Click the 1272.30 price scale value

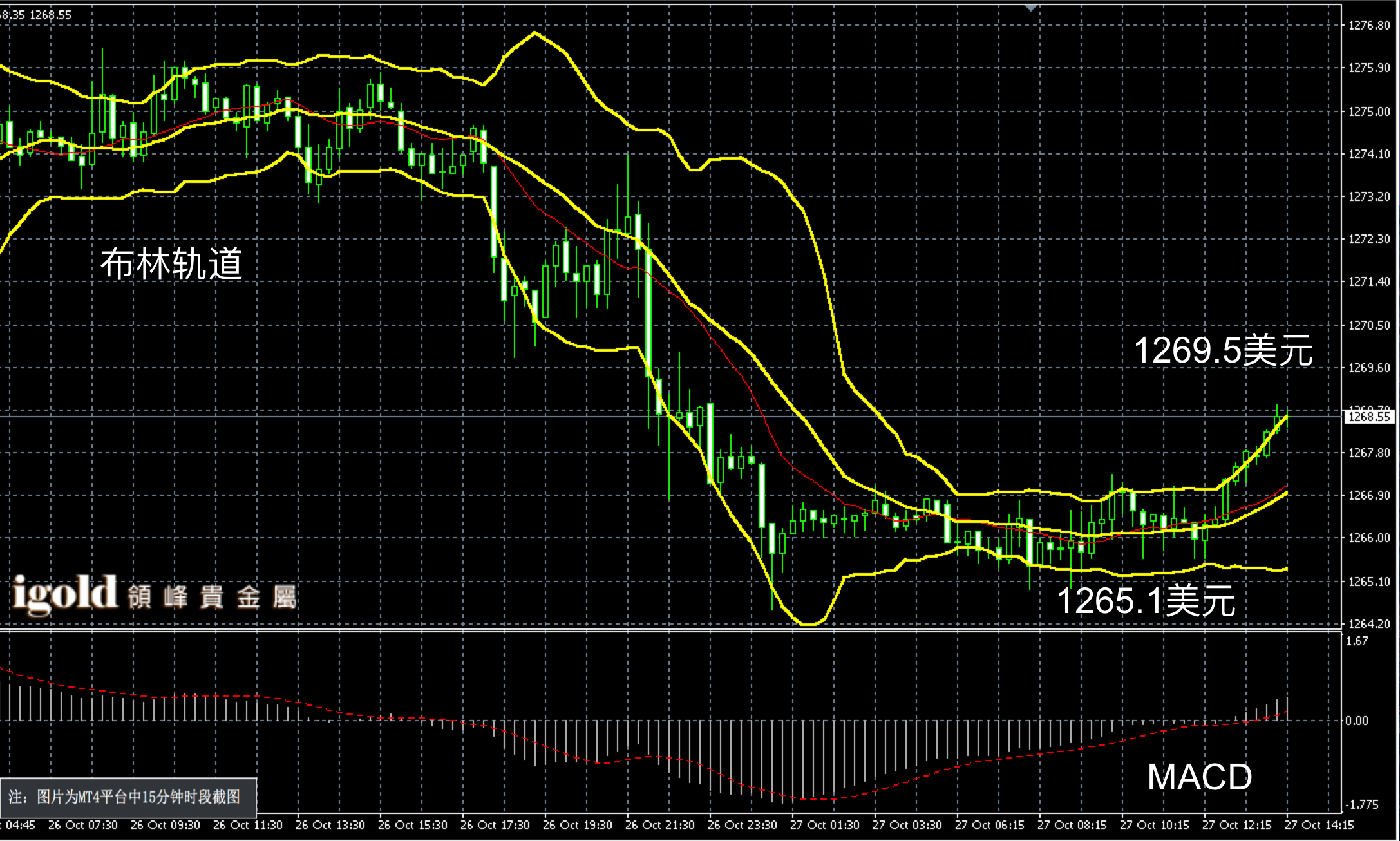1369,239
